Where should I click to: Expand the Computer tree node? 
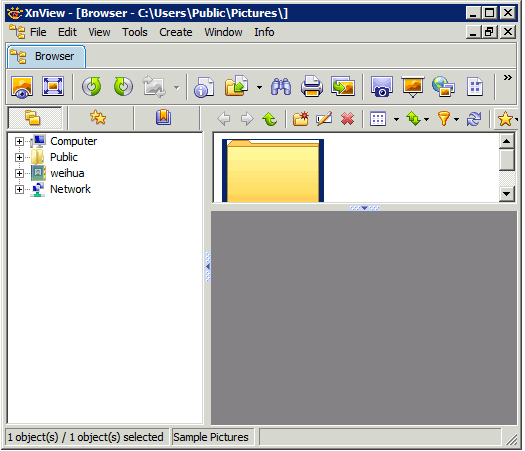tap(19, 142)
